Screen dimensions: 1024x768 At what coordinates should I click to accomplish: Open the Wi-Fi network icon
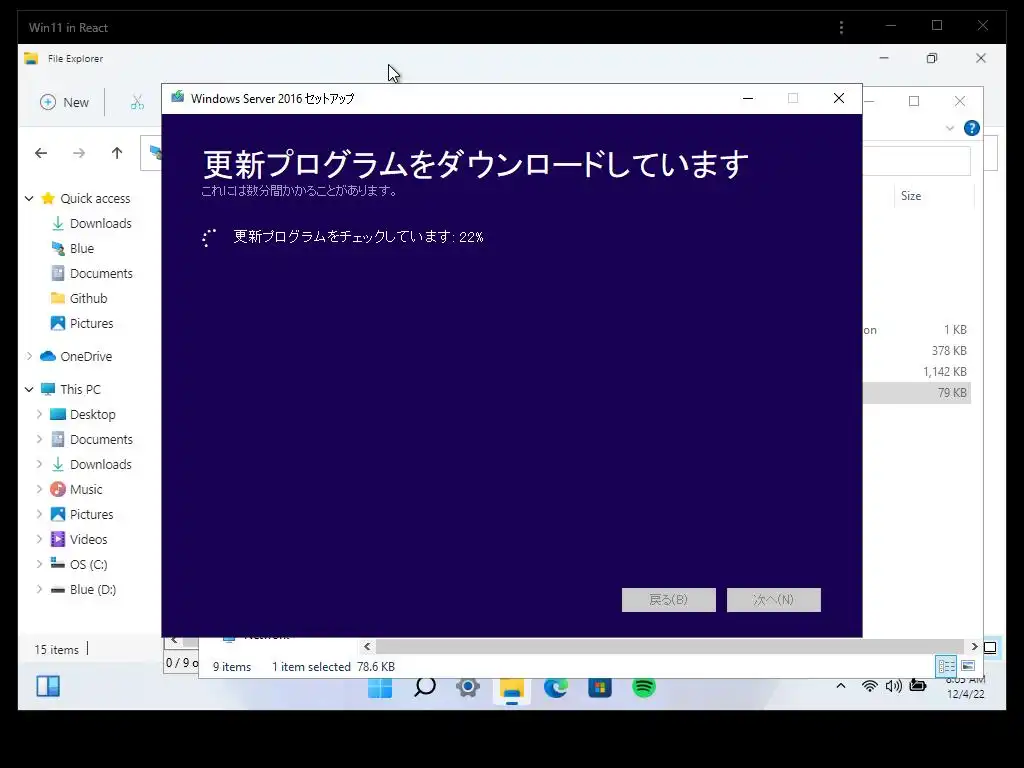point(869,686)
